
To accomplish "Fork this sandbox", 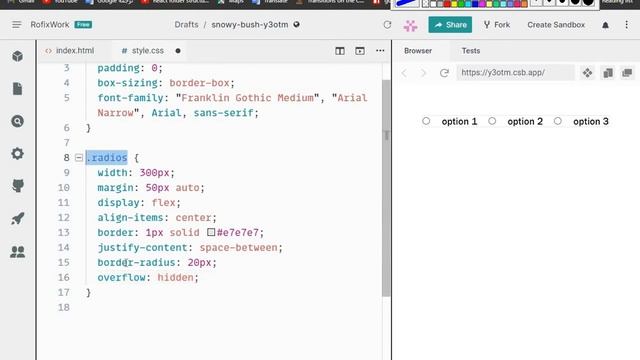I will click(497, 25).
